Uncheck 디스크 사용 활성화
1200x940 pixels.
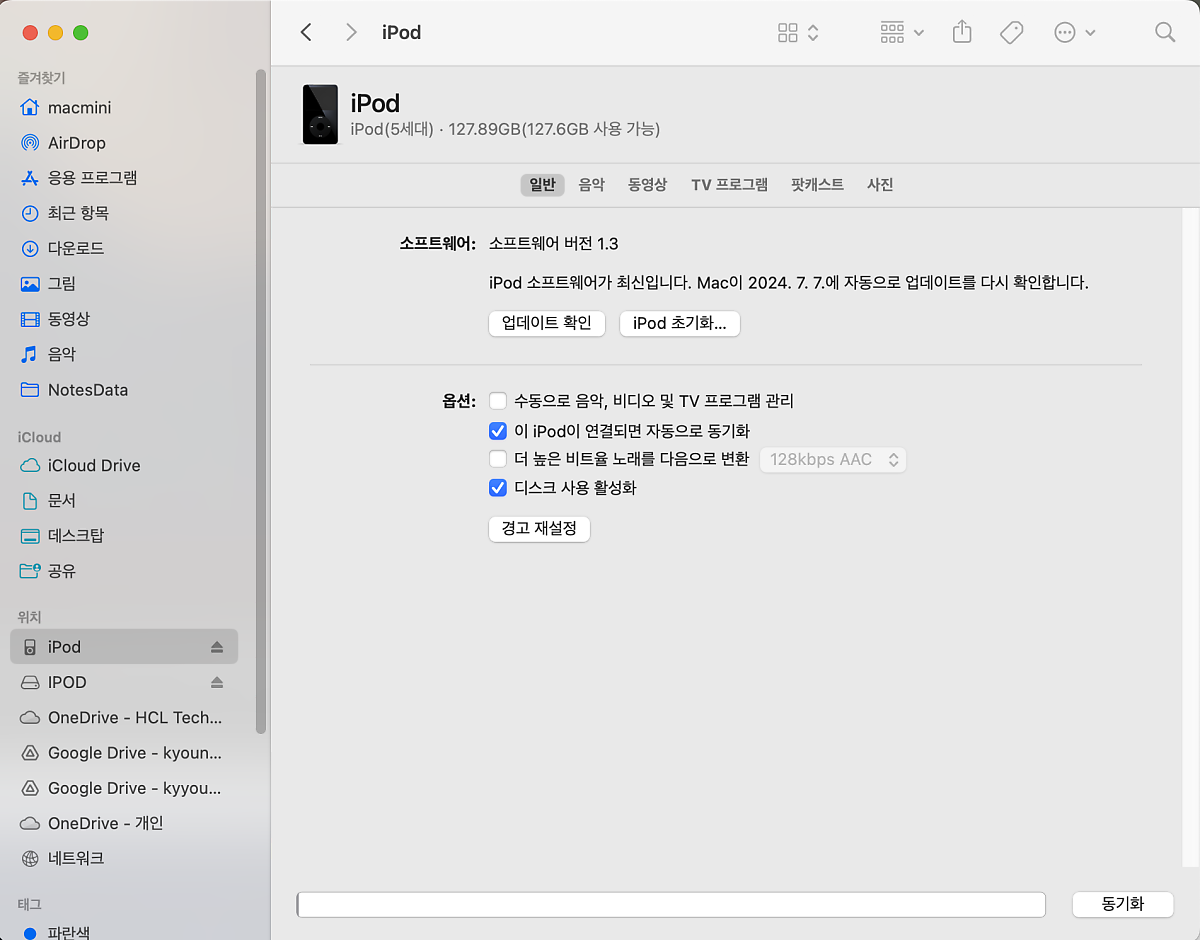pos(498,488)
